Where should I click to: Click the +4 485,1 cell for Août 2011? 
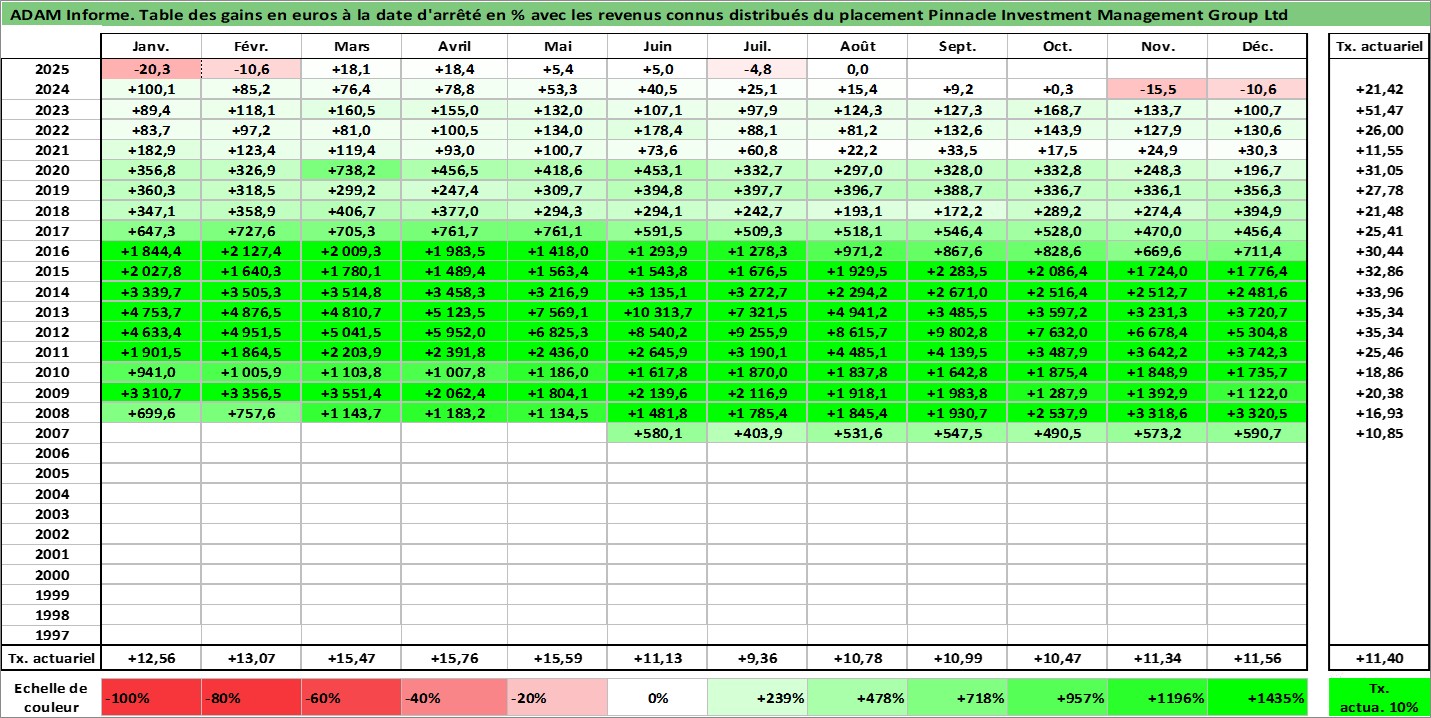click(858, 352)
